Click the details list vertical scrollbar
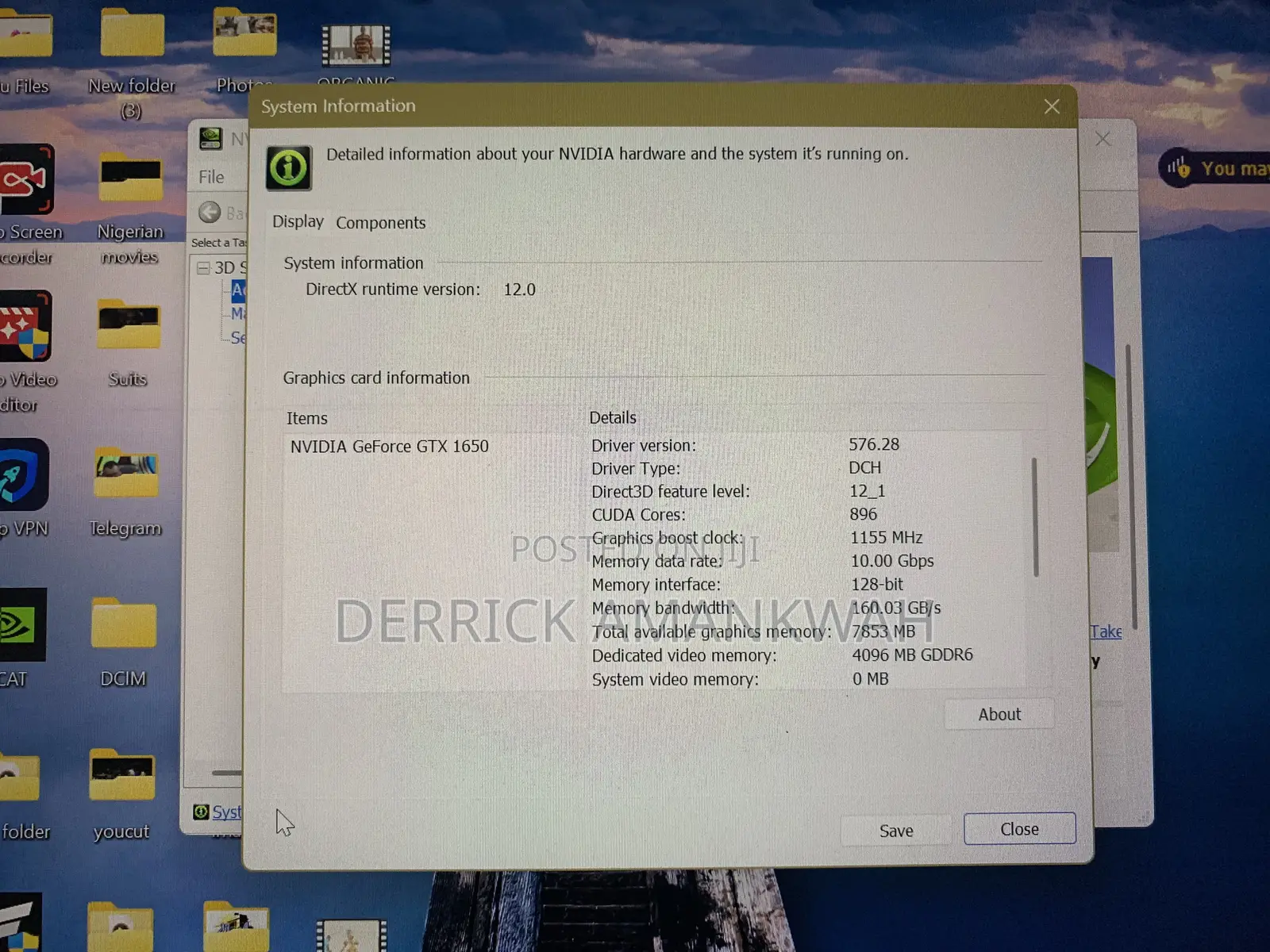The height and width of the screenshot is (952, 1270). 1034,517
